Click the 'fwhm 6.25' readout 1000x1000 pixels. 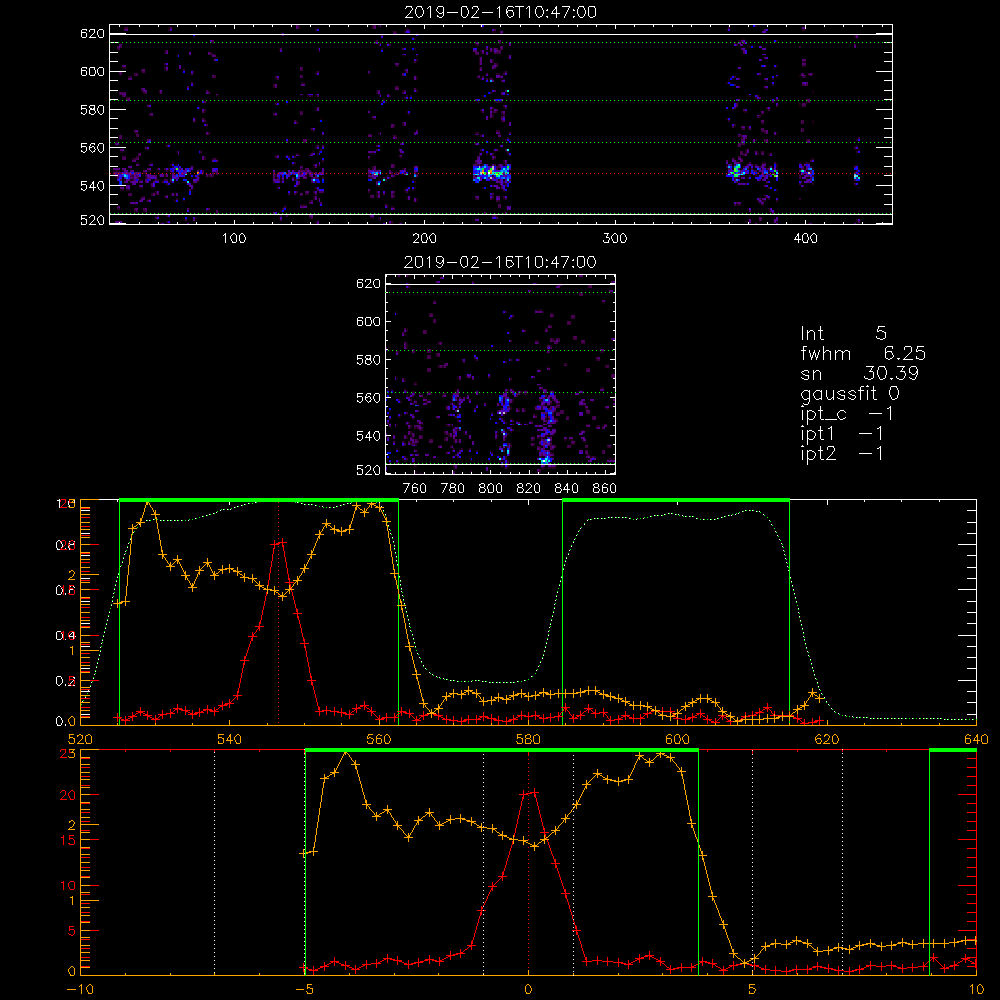(863, 353)
